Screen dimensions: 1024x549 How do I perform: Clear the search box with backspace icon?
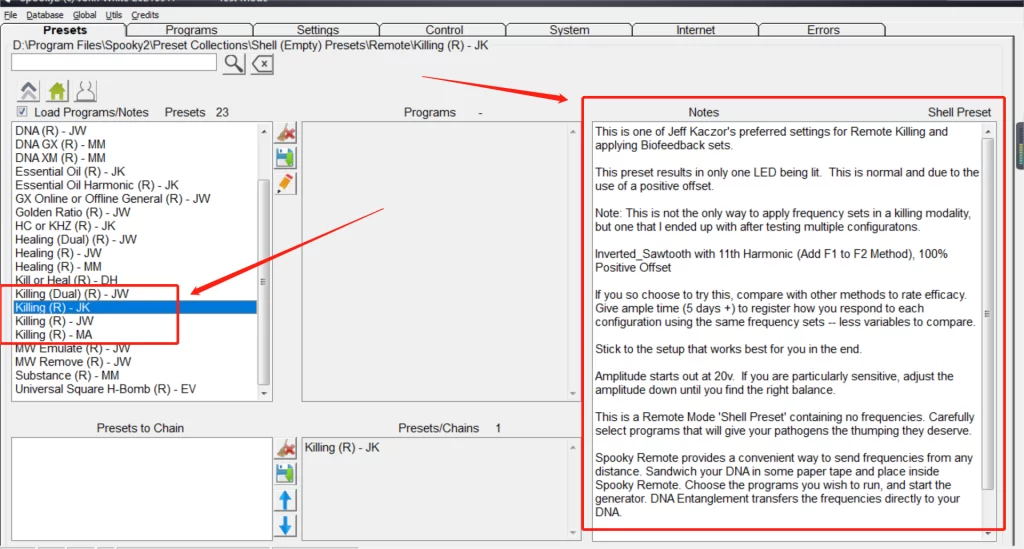261,64
